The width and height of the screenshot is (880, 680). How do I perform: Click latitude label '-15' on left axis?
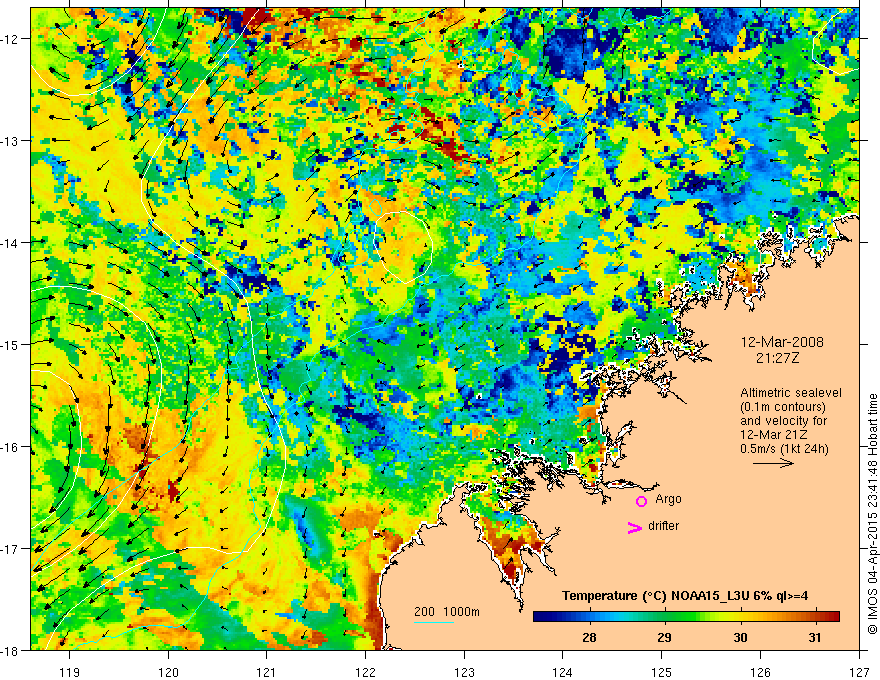[x=11, y=345]
